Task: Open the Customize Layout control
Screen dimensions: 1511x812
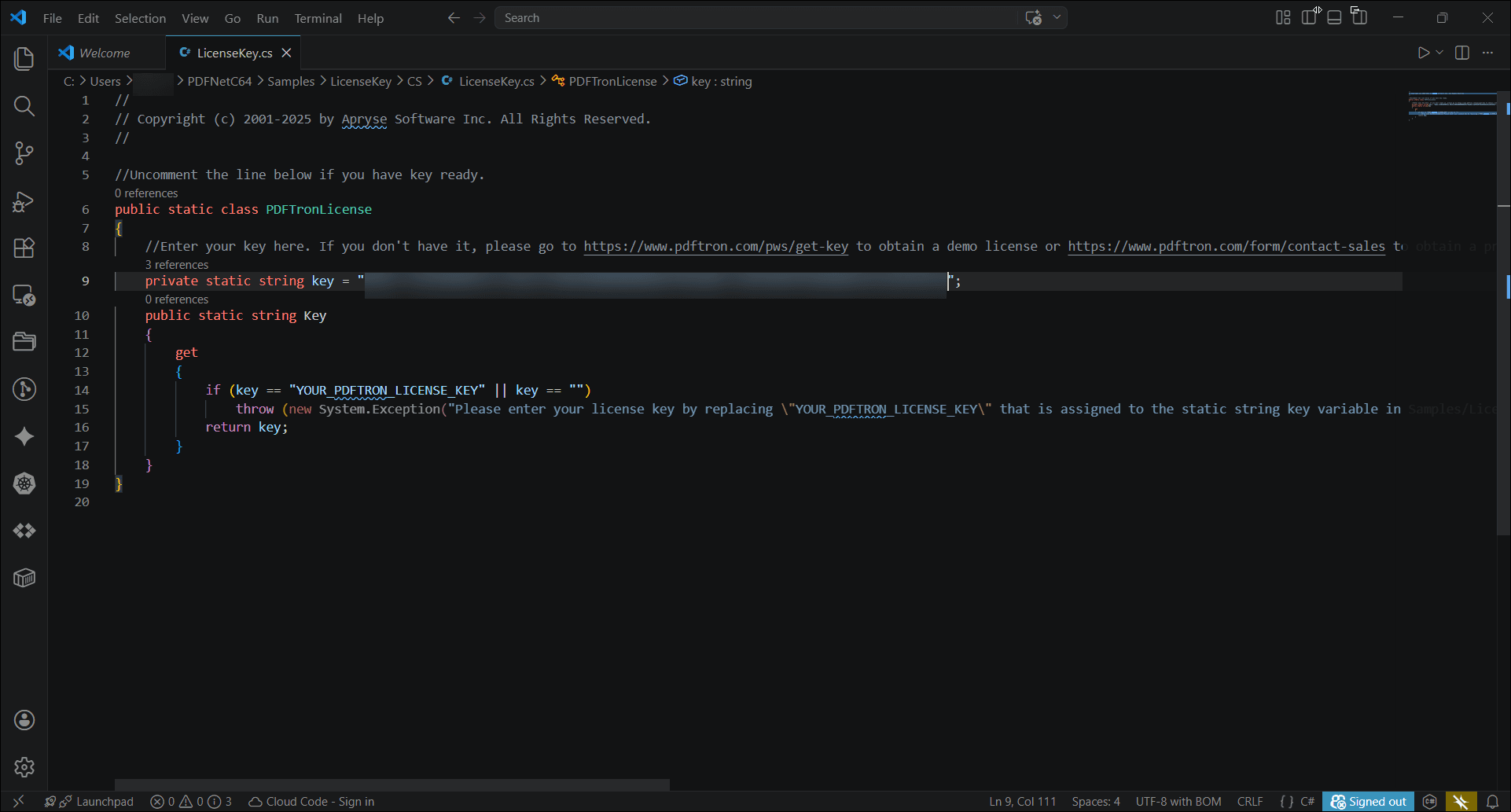Action: [1284, 17]
